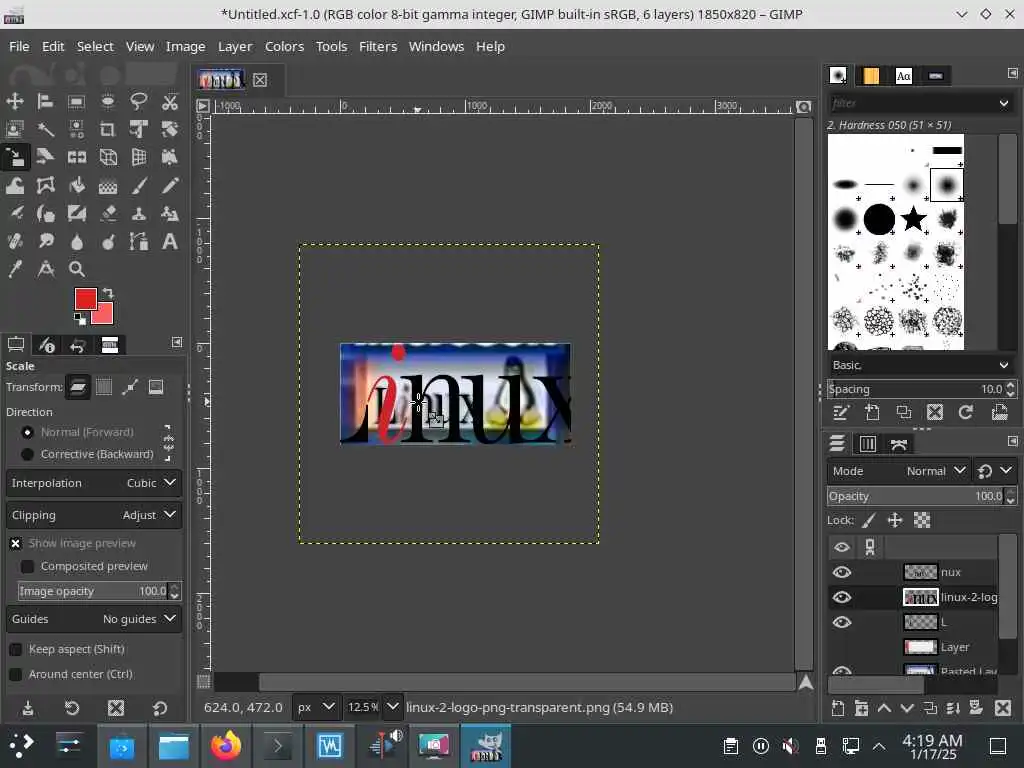Image resolution: width=1024 pixels, height=768 pixels.
Task: Hide the L layer
Action: (842, 622)
